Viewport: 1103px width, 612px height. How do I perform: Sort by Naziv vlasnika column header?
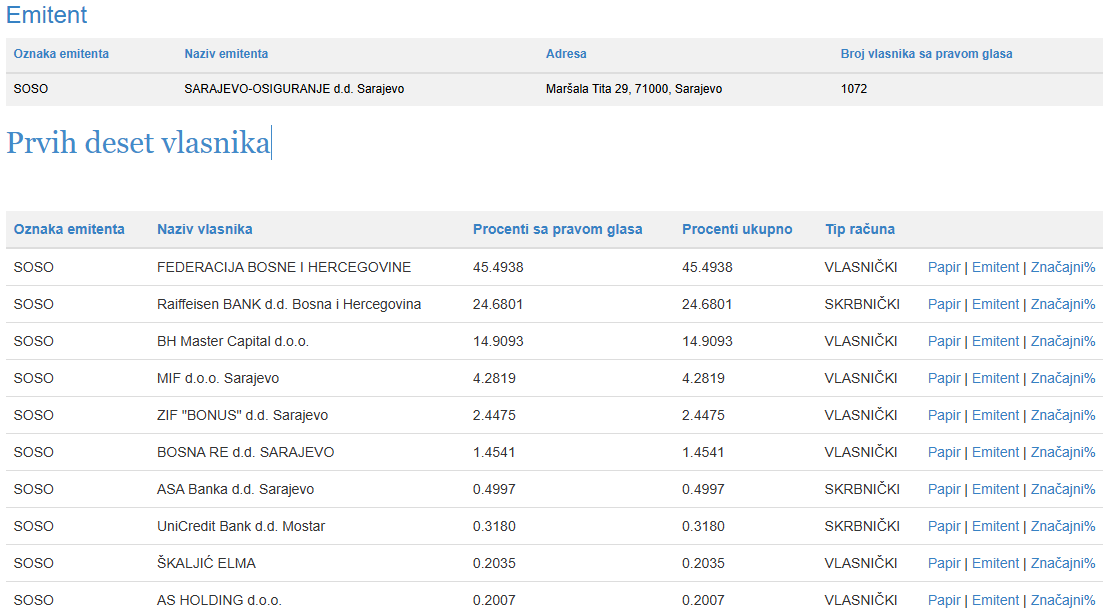(204, 229)
